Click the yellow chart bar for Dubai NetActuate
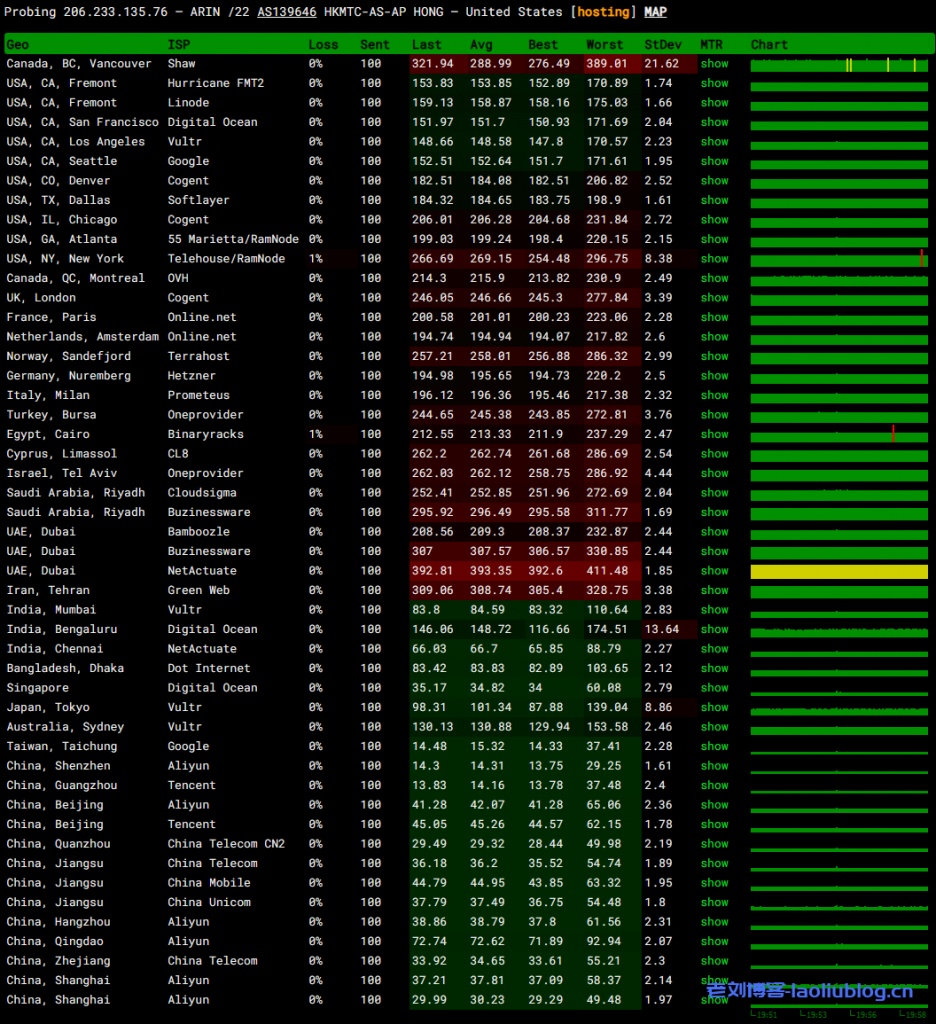This screenshot has width=936, height=1024. [x=839, y=571]
